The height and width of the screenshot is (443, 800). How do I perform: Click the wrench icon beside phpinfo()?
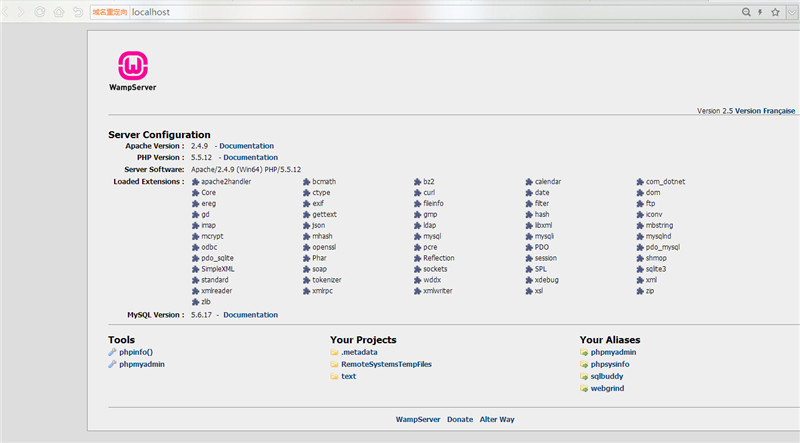(112, 352)
